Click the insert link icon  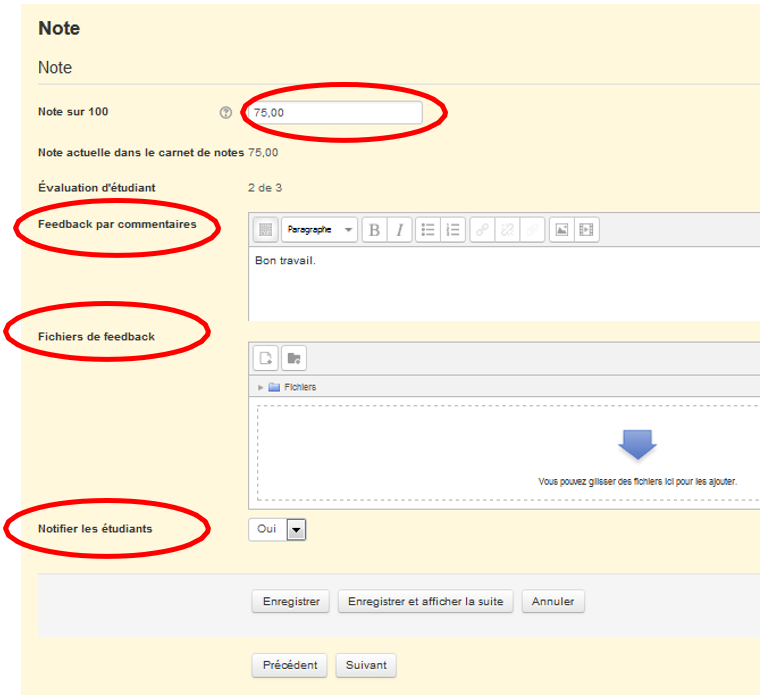tap(482, 230)
